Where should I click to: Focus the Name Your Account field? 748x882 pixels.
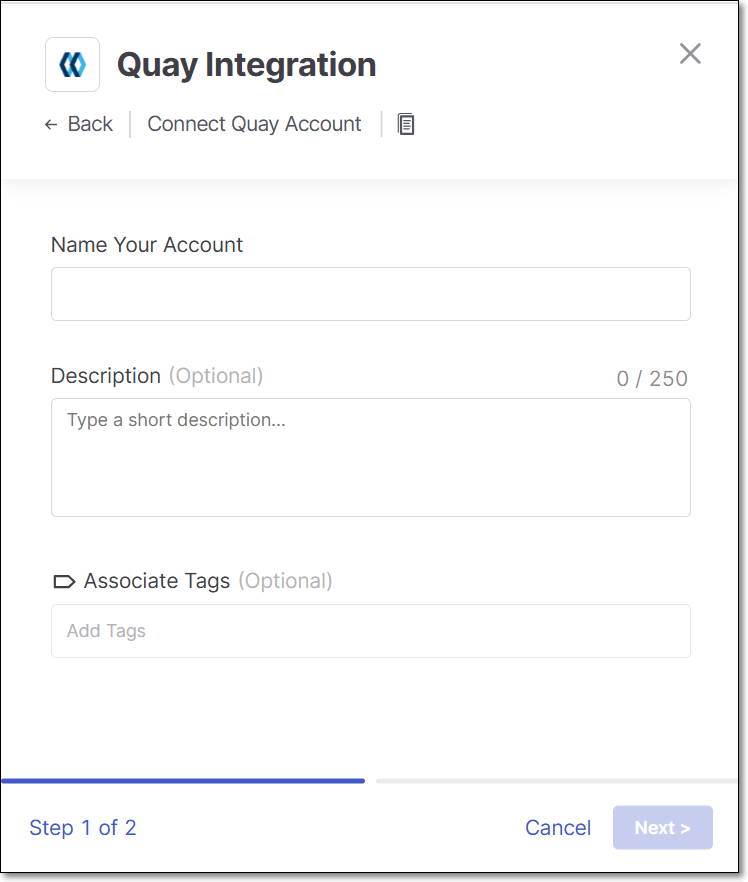pyautogui.click(x=371, y=294)
